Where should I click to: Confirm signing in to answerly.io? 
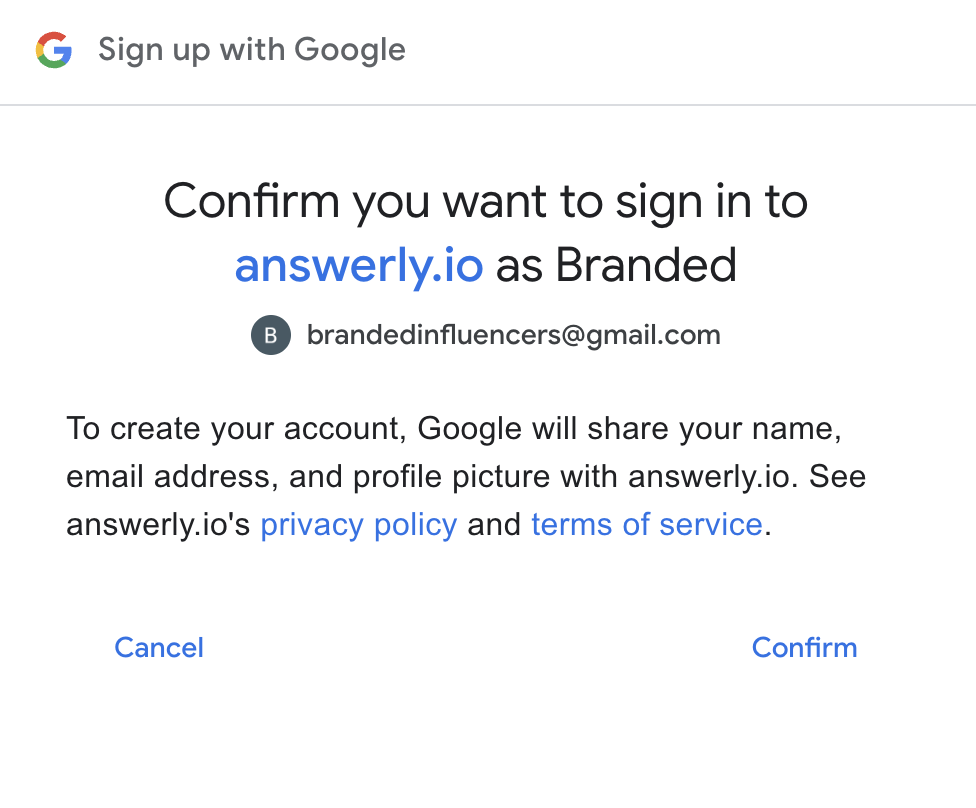[804, 647]
